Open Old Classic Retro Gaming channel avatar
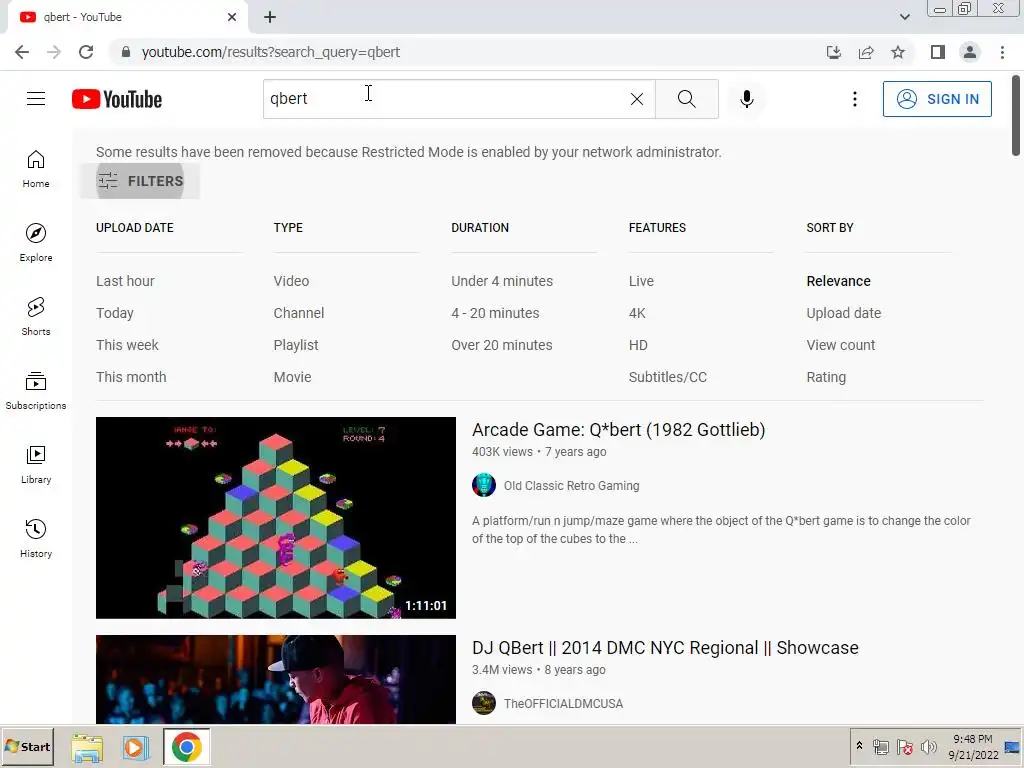This screenshot has width=1024, height=768. pyautogui.click(x=484, y=485)
